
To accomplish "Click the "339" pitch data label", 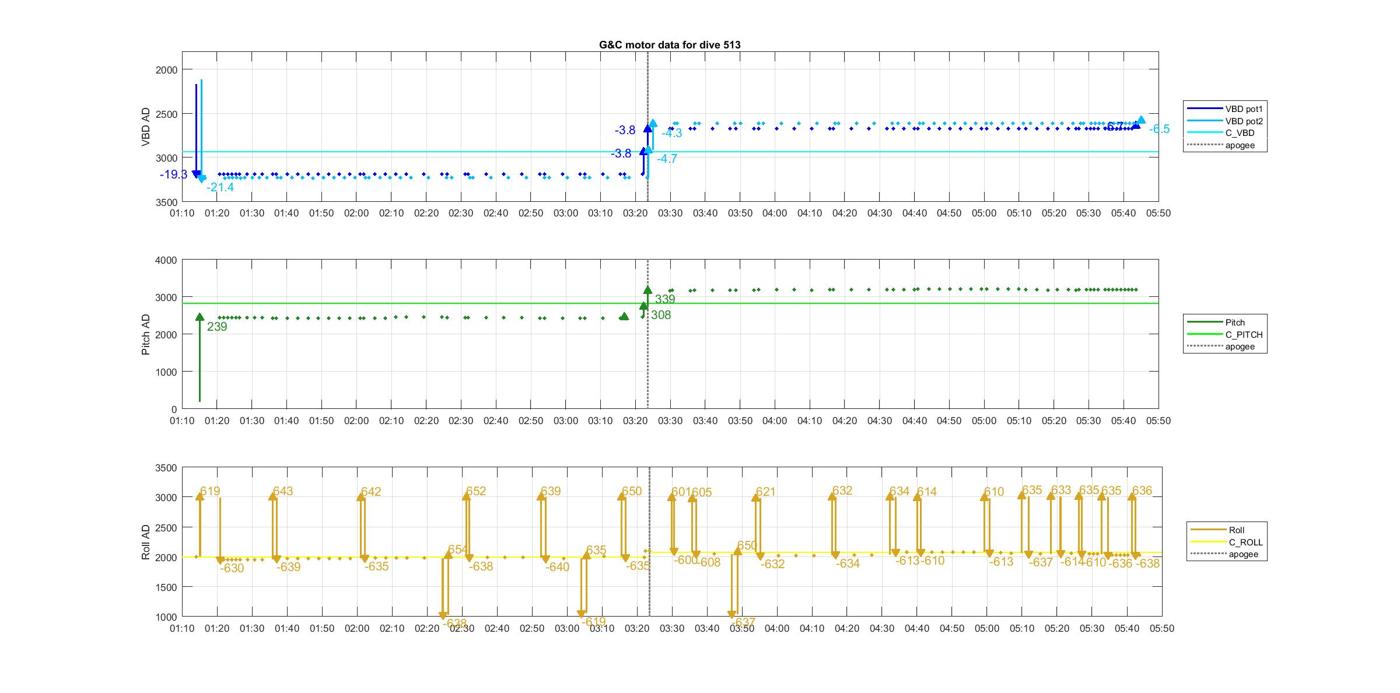I will click(x=665, y=299).
